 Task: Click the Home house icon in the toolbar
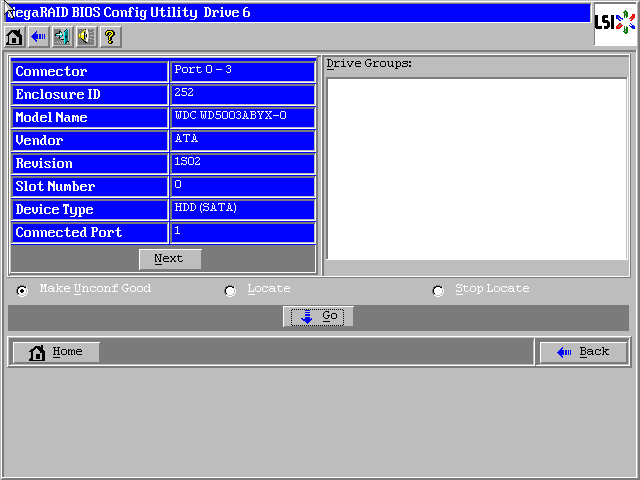pos(15,37)
